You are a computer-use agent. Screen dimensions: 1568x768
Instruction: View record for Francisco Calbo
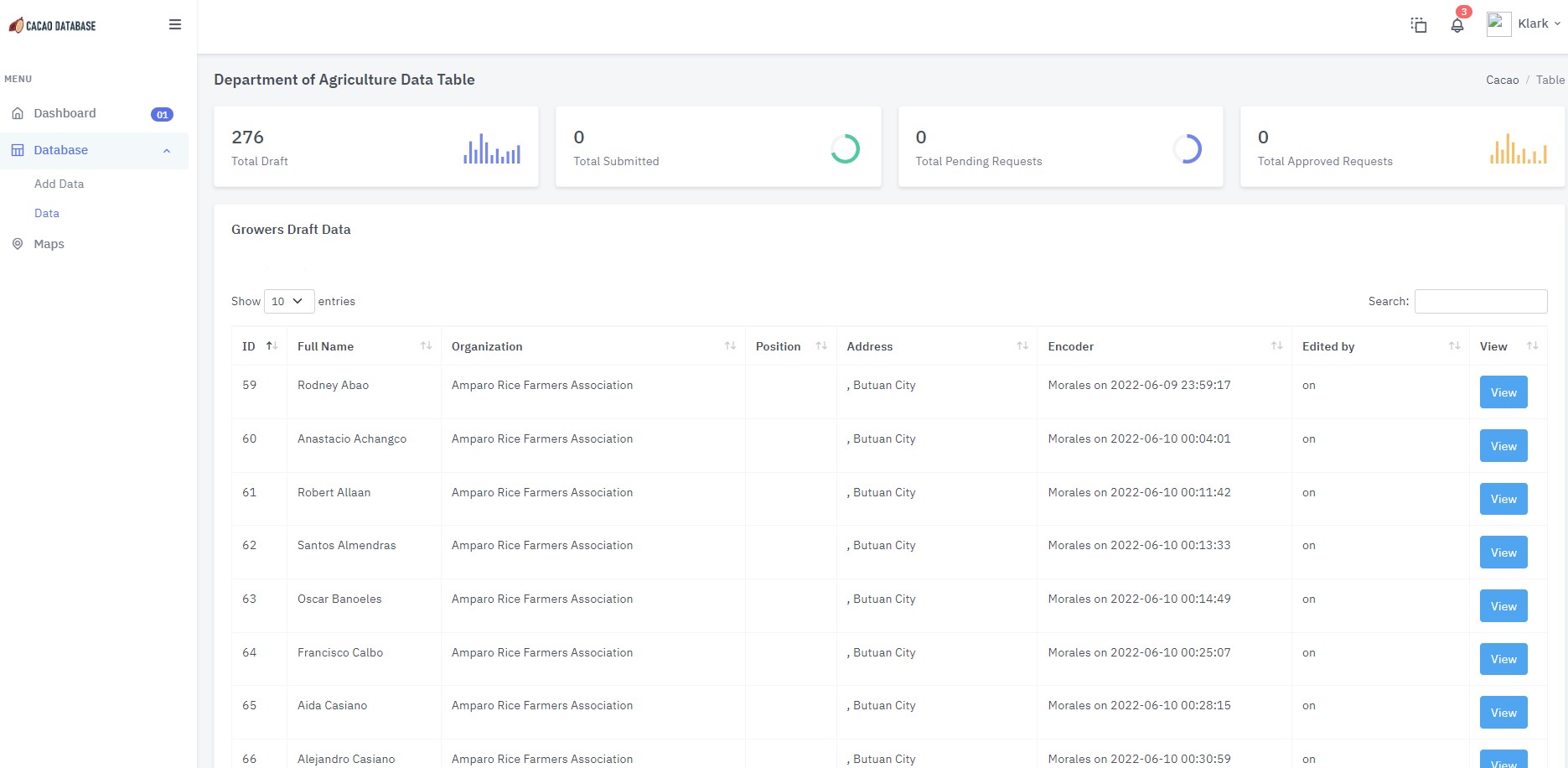(x=1503, y=659)
